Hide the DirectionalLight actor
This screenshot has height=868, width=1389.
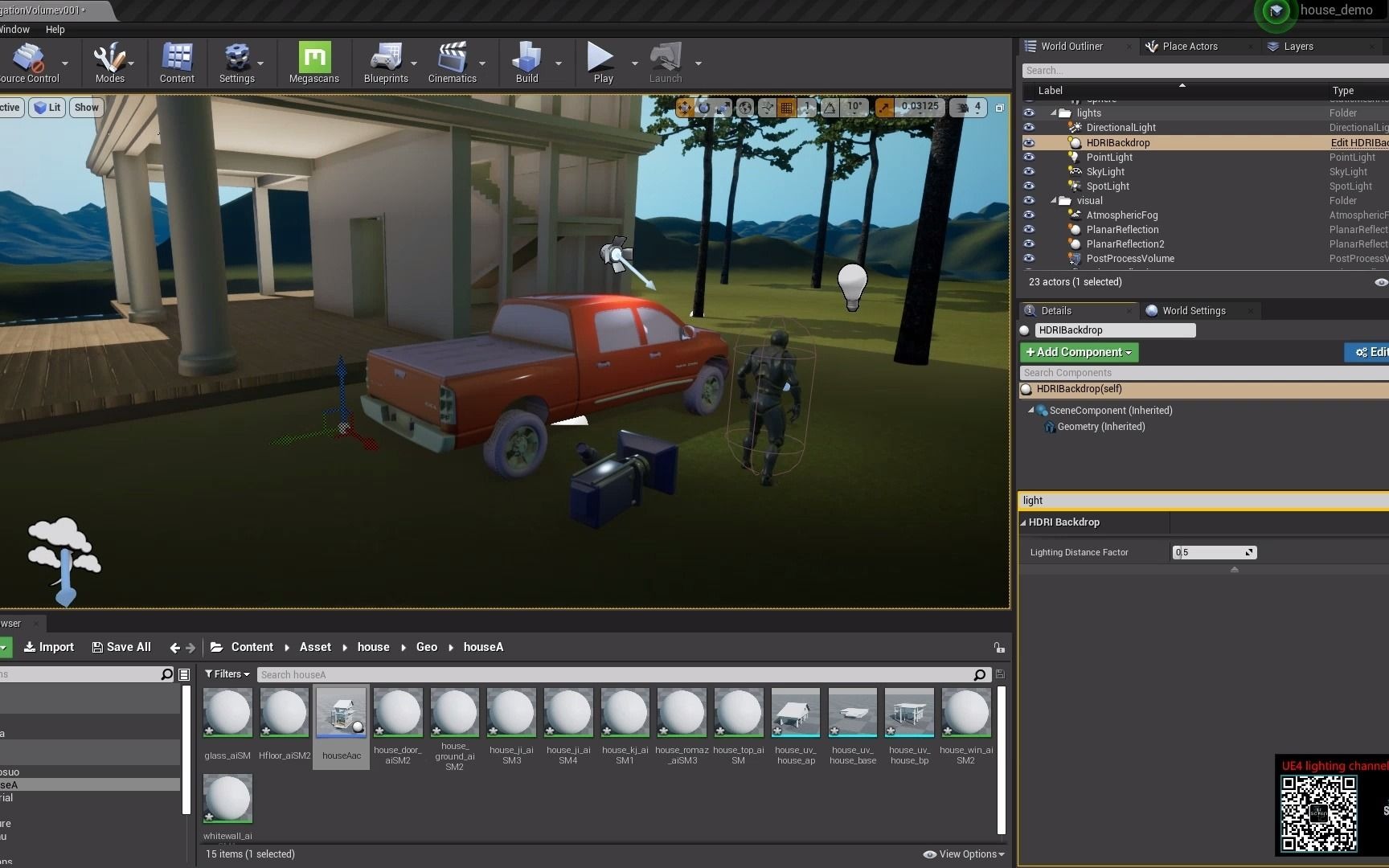coord(1029,127)
